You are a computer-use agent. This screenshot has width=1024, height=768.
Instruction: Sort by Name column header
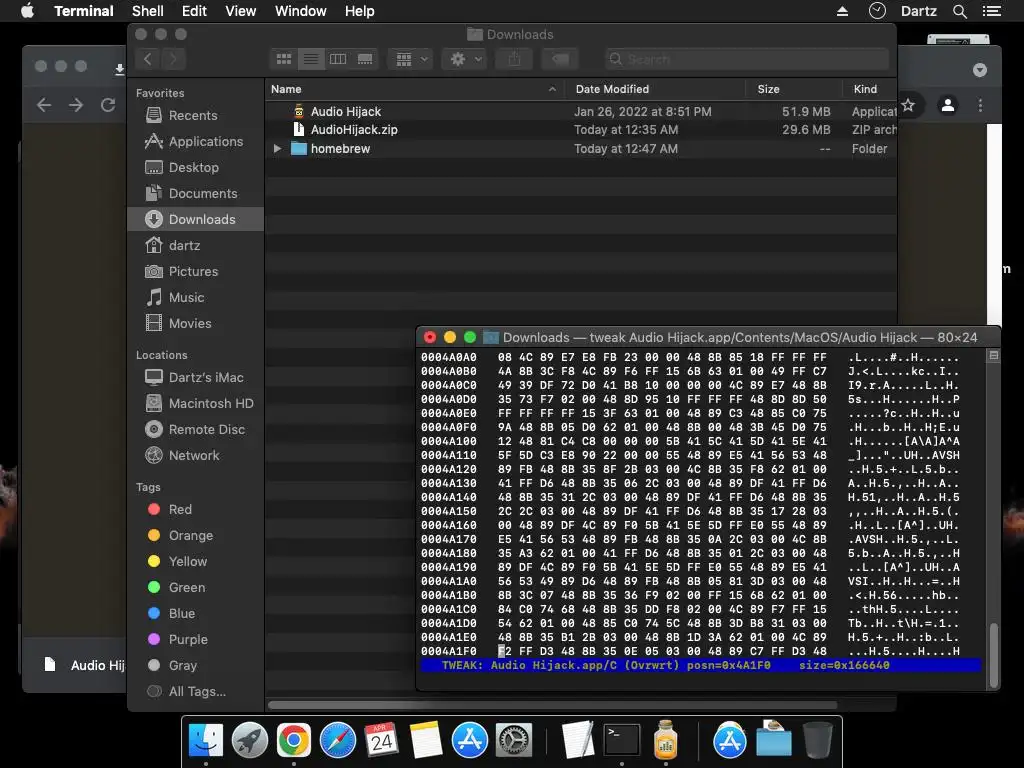coord(414,89)
